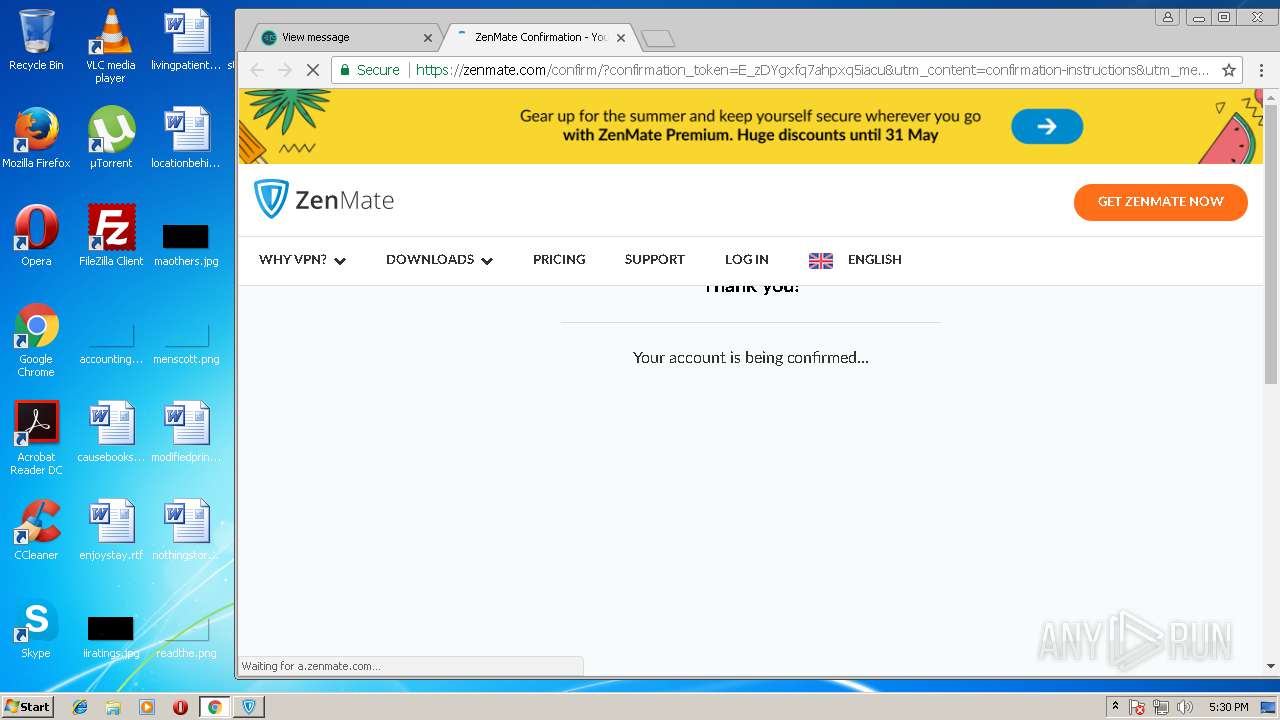Open the nothingstor Word document
1280x720 pixels.
186,530
